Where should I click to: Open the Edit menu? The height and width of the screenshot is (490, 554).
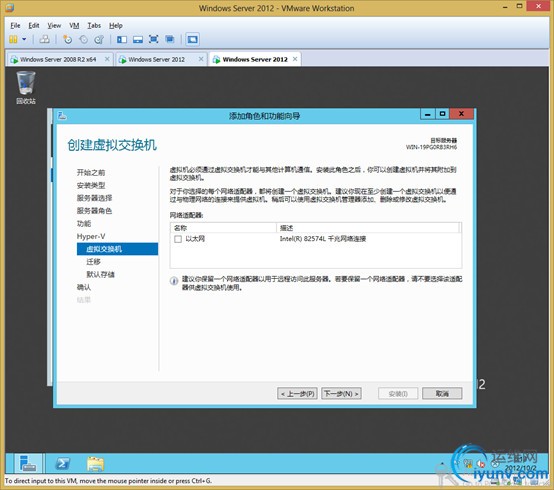click(34, 25)
